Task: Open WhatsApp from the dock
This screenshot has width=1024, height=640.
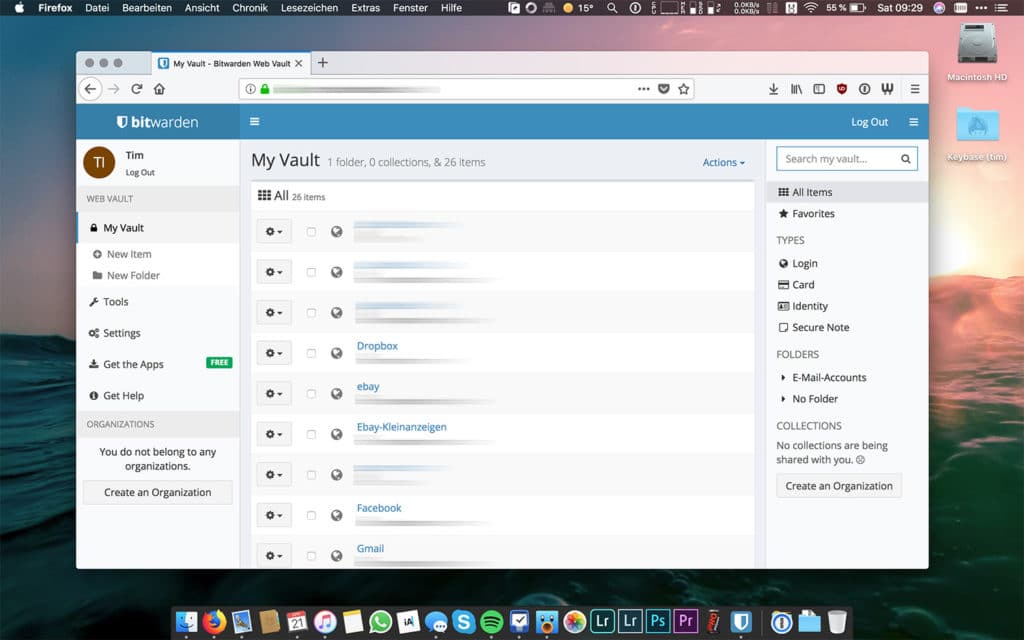Action: [x=381, y=621]
